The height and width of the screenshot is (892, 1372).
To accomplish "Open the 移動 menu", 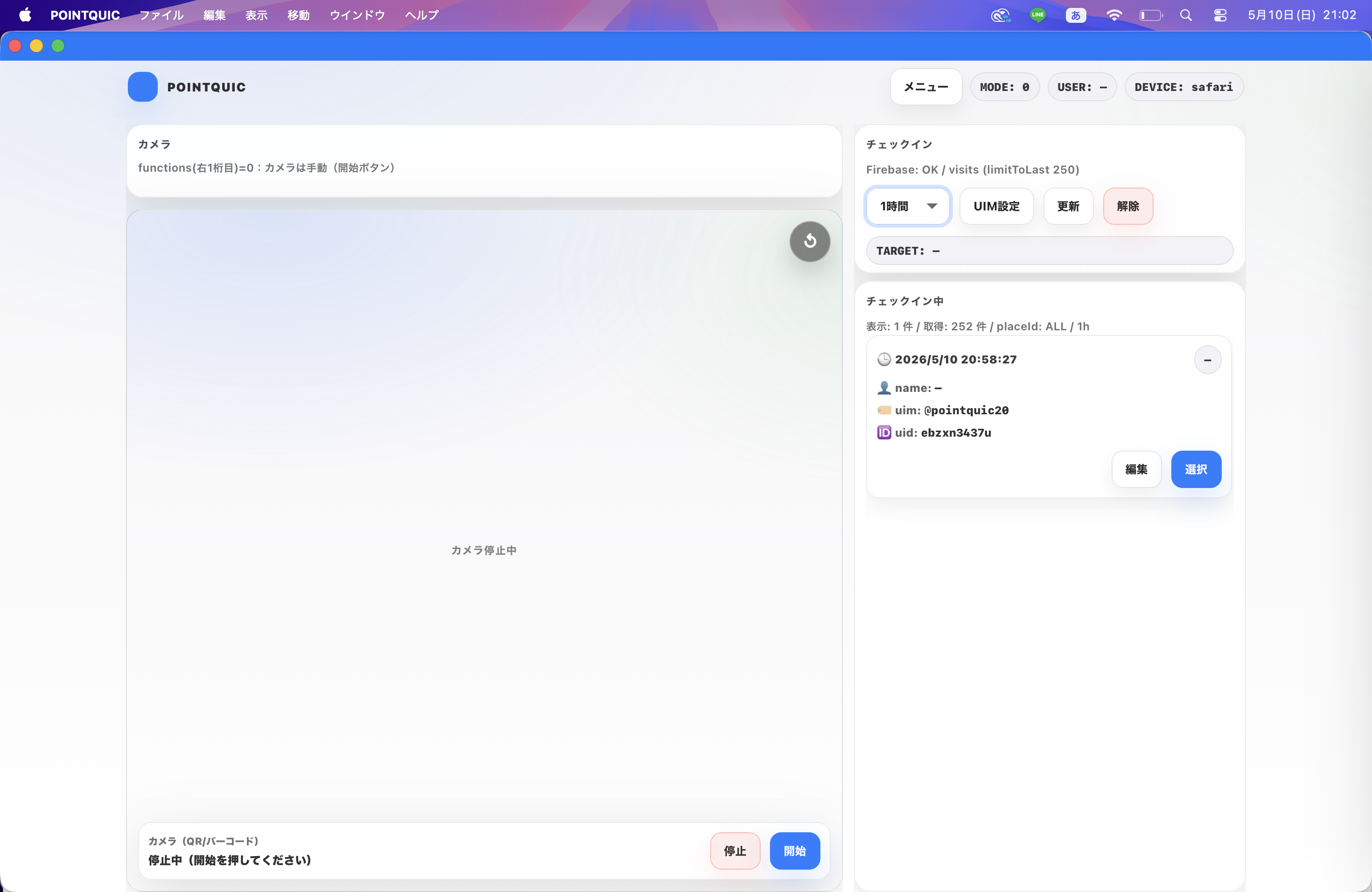I will pos(299,15).
